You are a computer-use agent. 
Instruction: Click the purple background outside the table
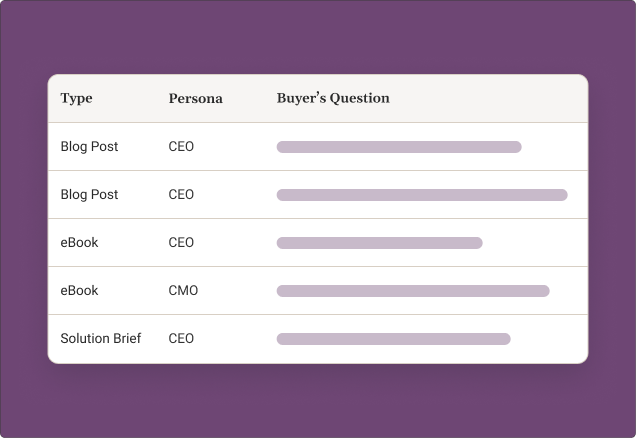click(x=318, y=400)
